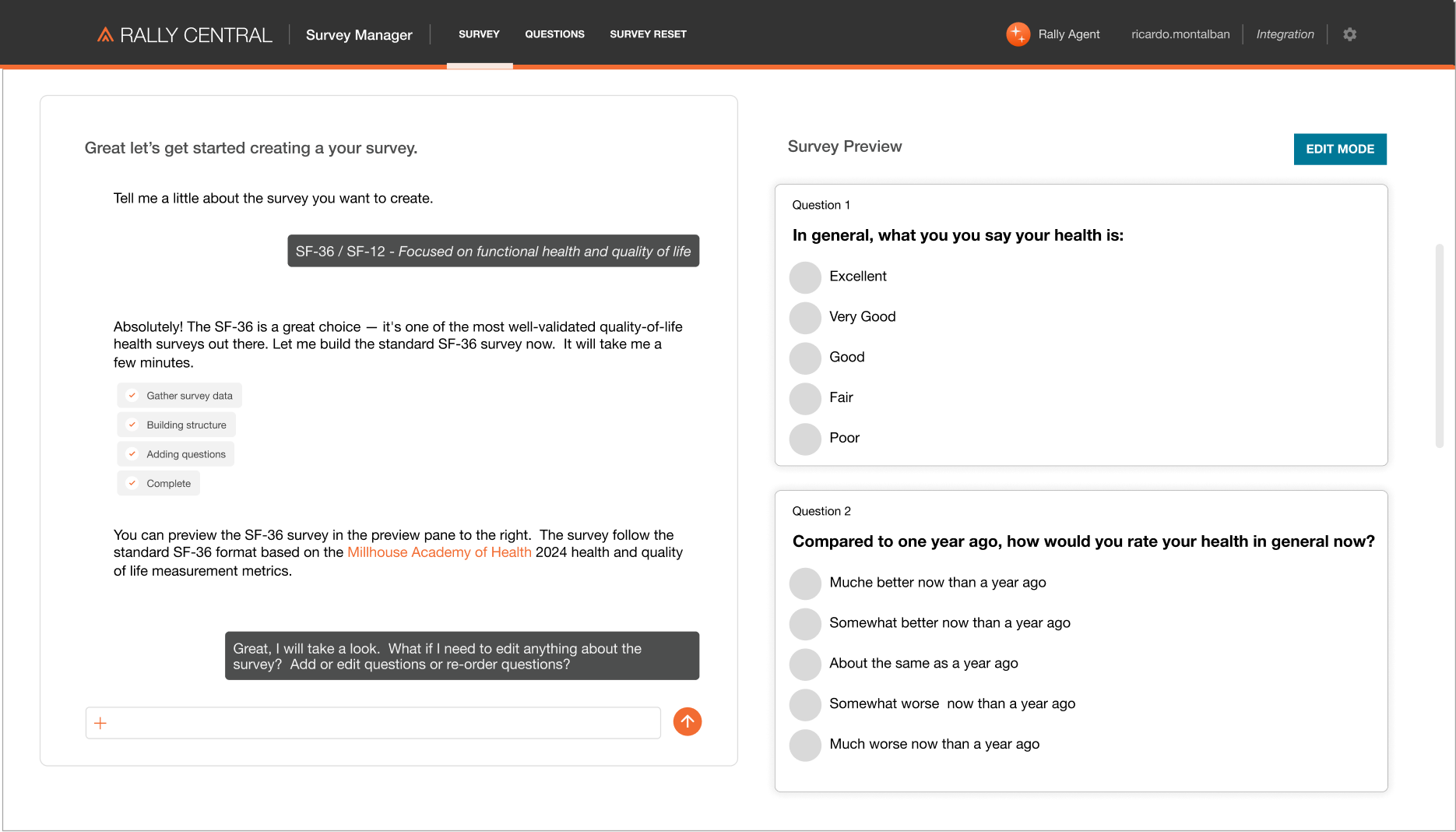Go to the Survey tab
Screen dimensions: 1456x832
pos(479,34)
